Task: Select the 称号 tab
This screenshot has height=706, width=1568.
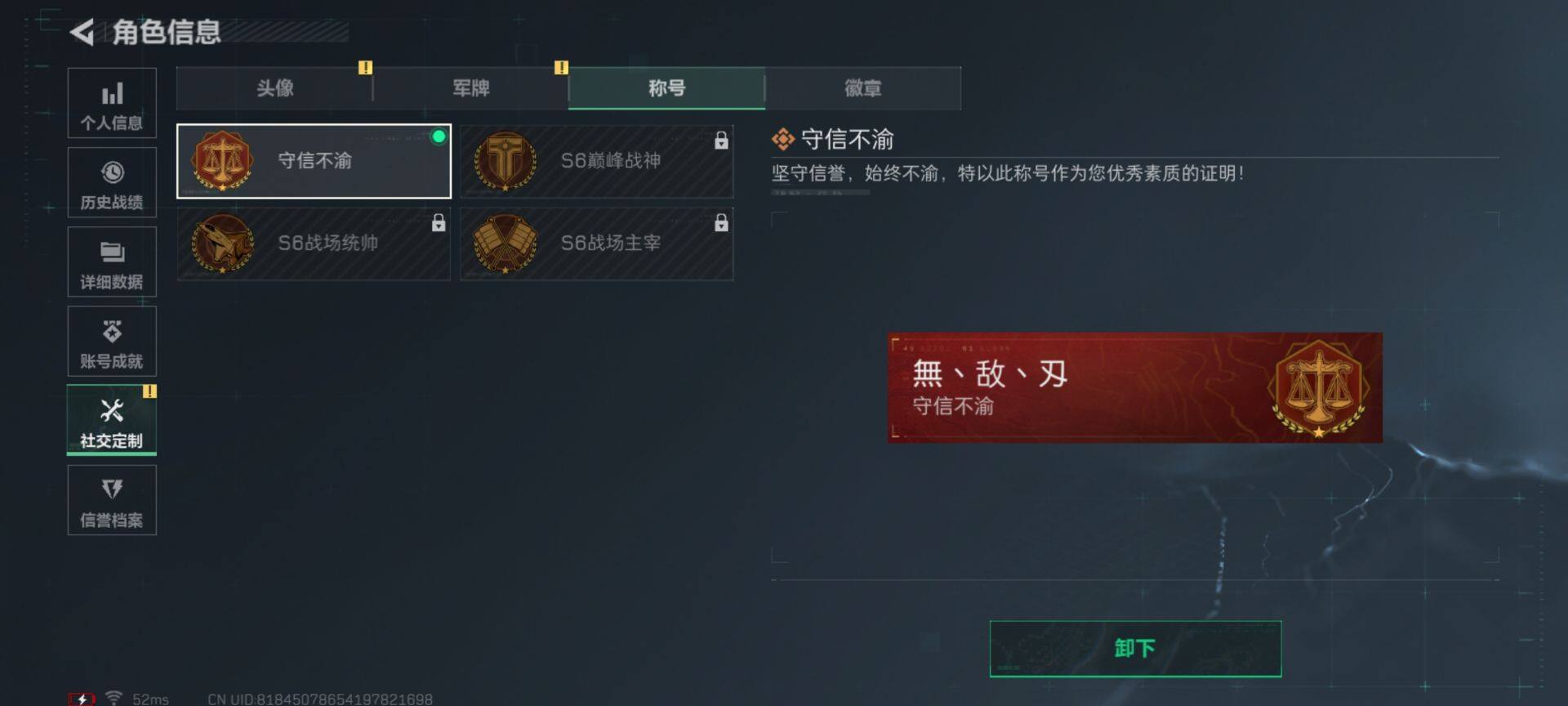Action: [x=666, y=88]
